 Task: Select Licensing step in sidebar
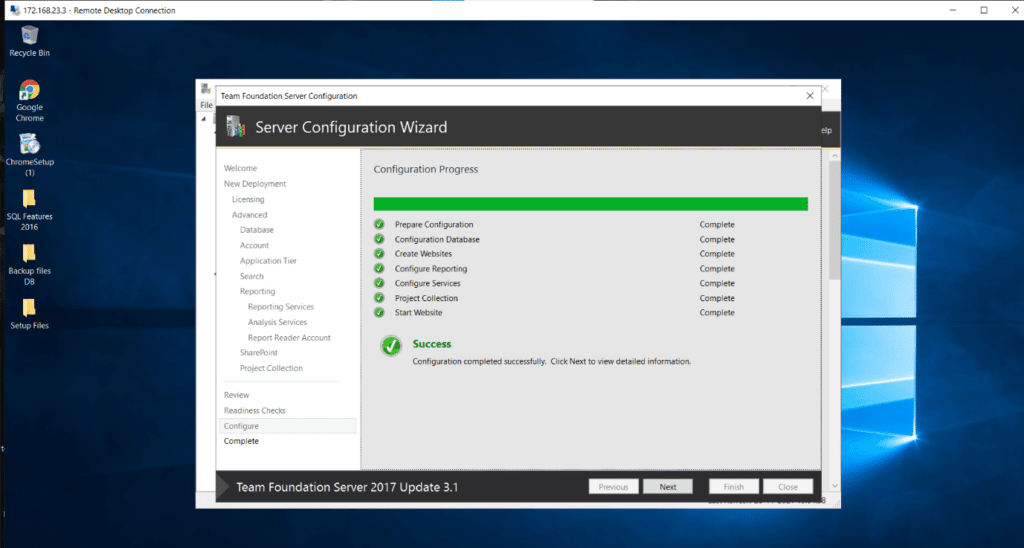click(x=248, y=199)
